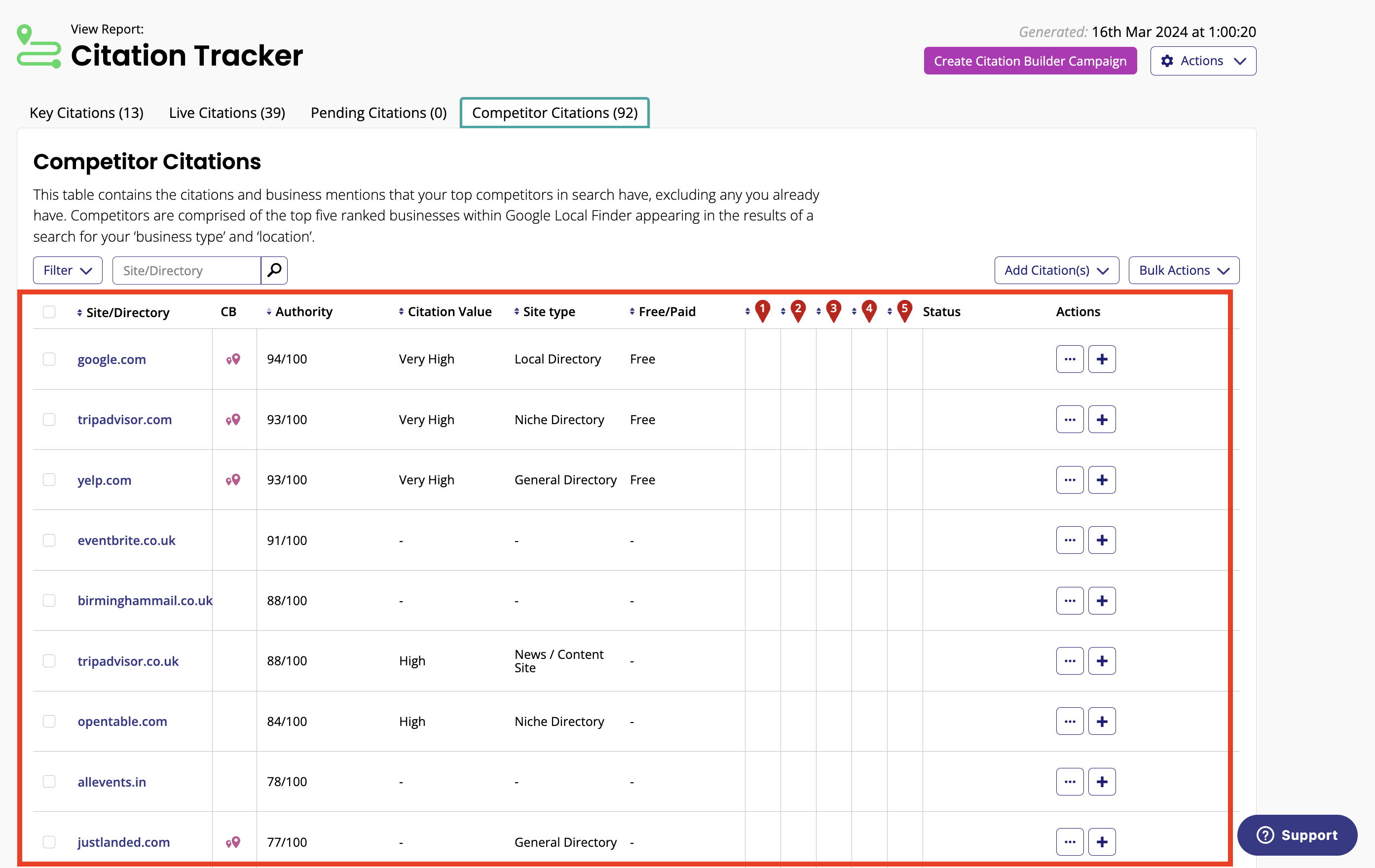Click Citation Builder icon for justlanded.com
Image resolution: width=1375 pixels, height=868 pixels.
coord(233,842)
